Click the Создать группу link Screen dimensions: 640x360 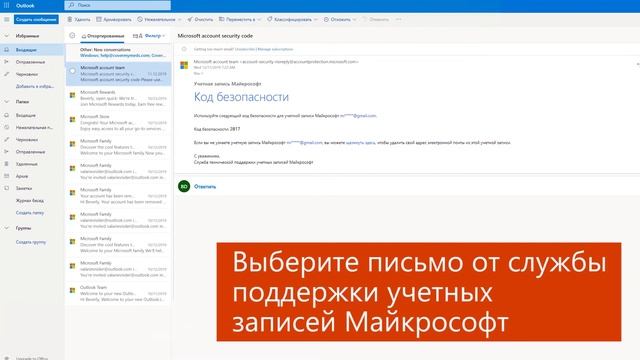click(x=31, y=242)
